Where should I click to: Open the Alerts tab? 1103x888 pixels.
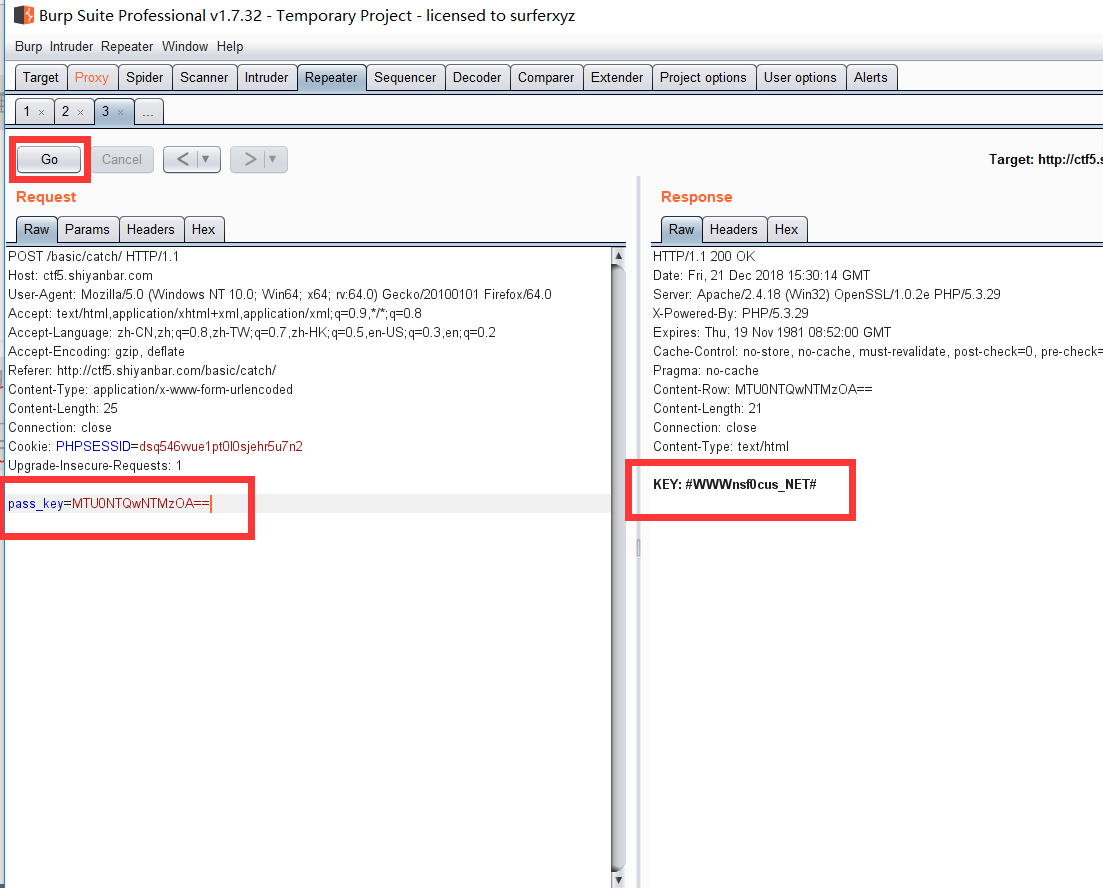click(x=870, y=77)
